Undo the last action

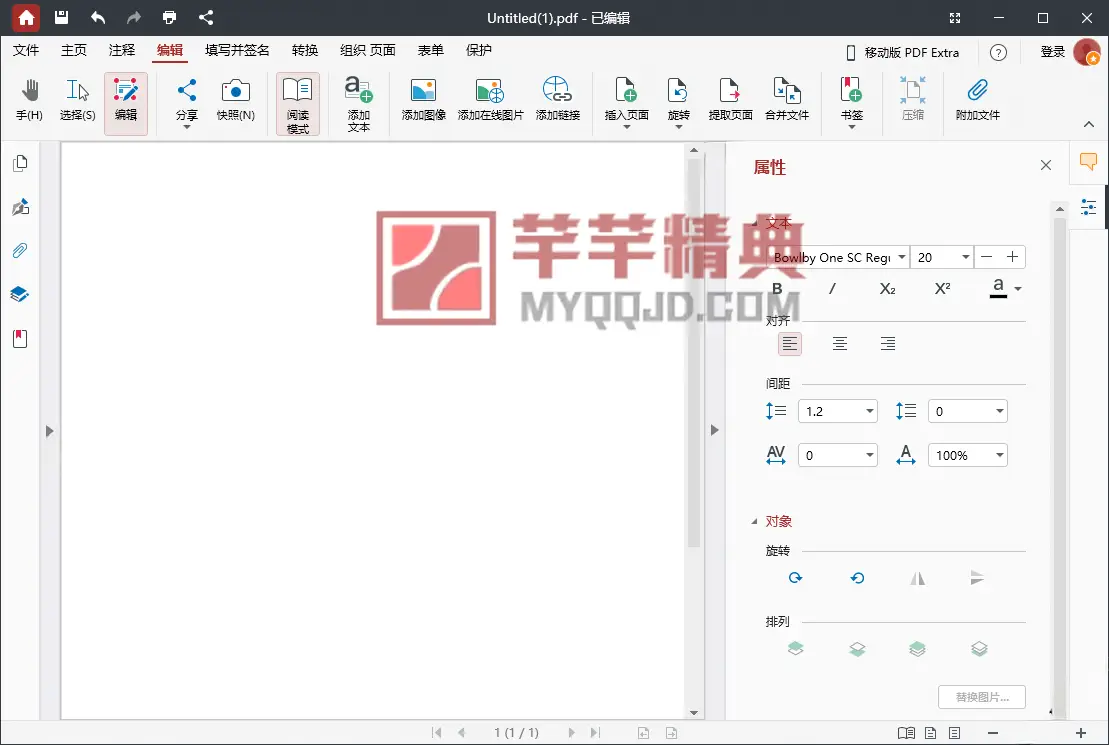pos(98,18)
